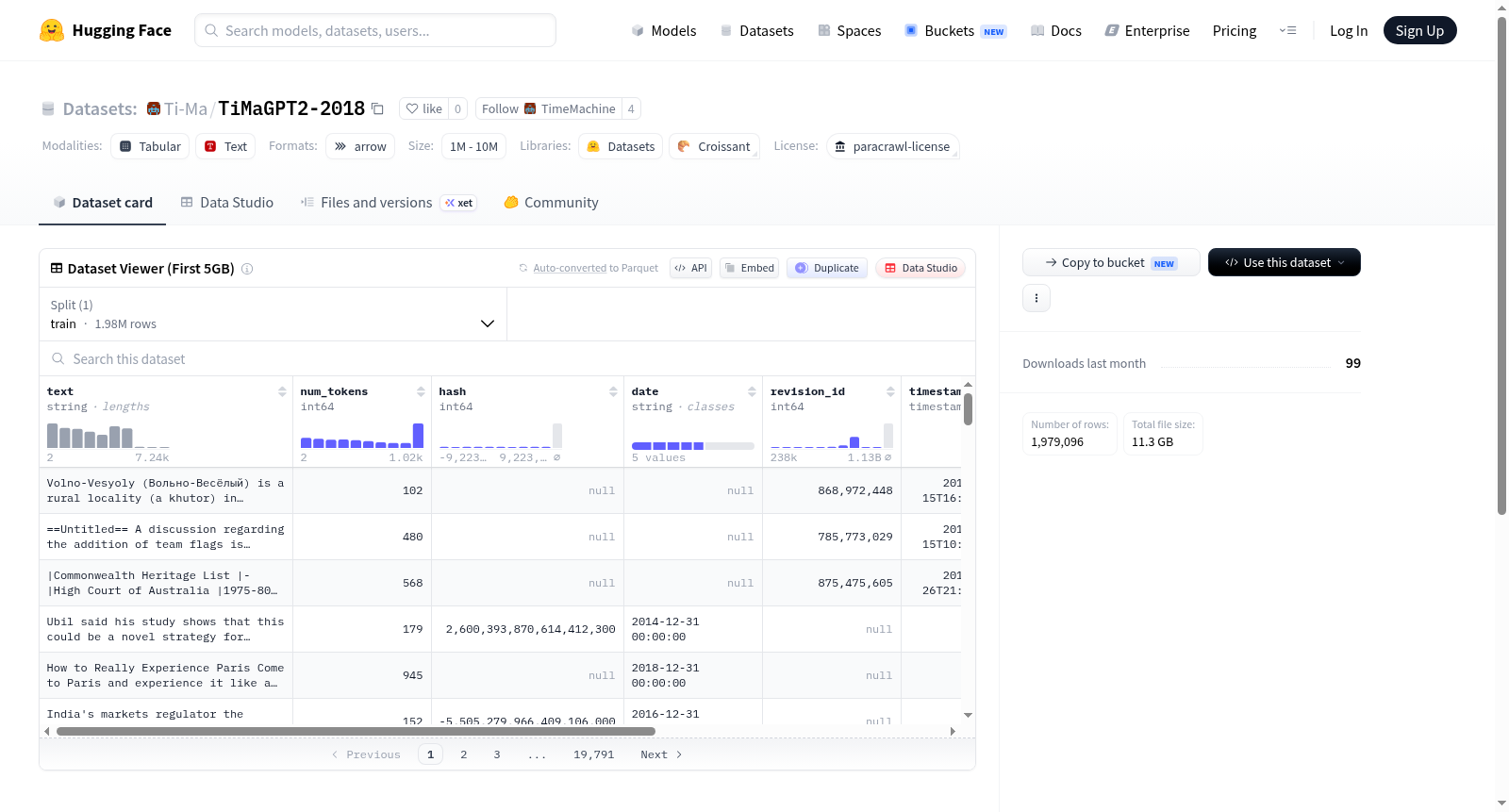The width and height of the screenshot is (1509, 812).
Task: Click the Tabular modality tag
Action: coord(150,146)
